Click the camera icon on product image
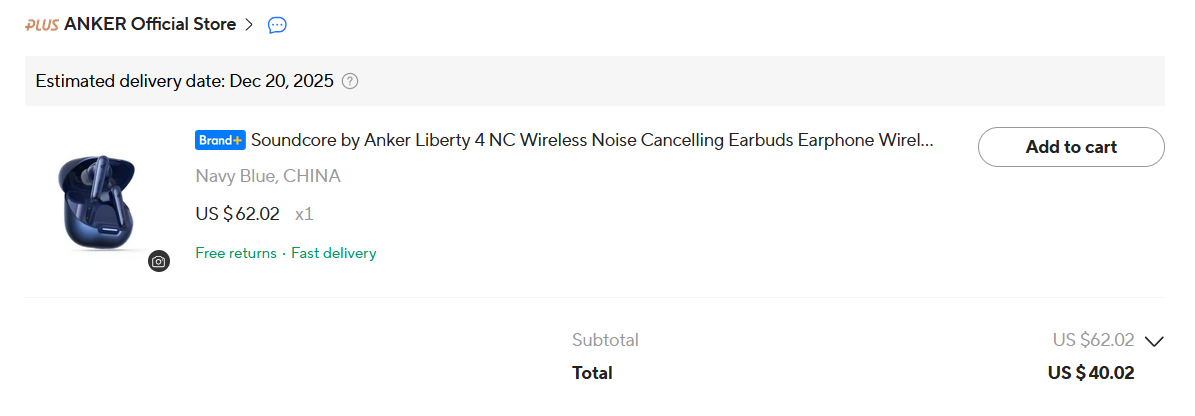1195x416 pixels. click(159, 261)
